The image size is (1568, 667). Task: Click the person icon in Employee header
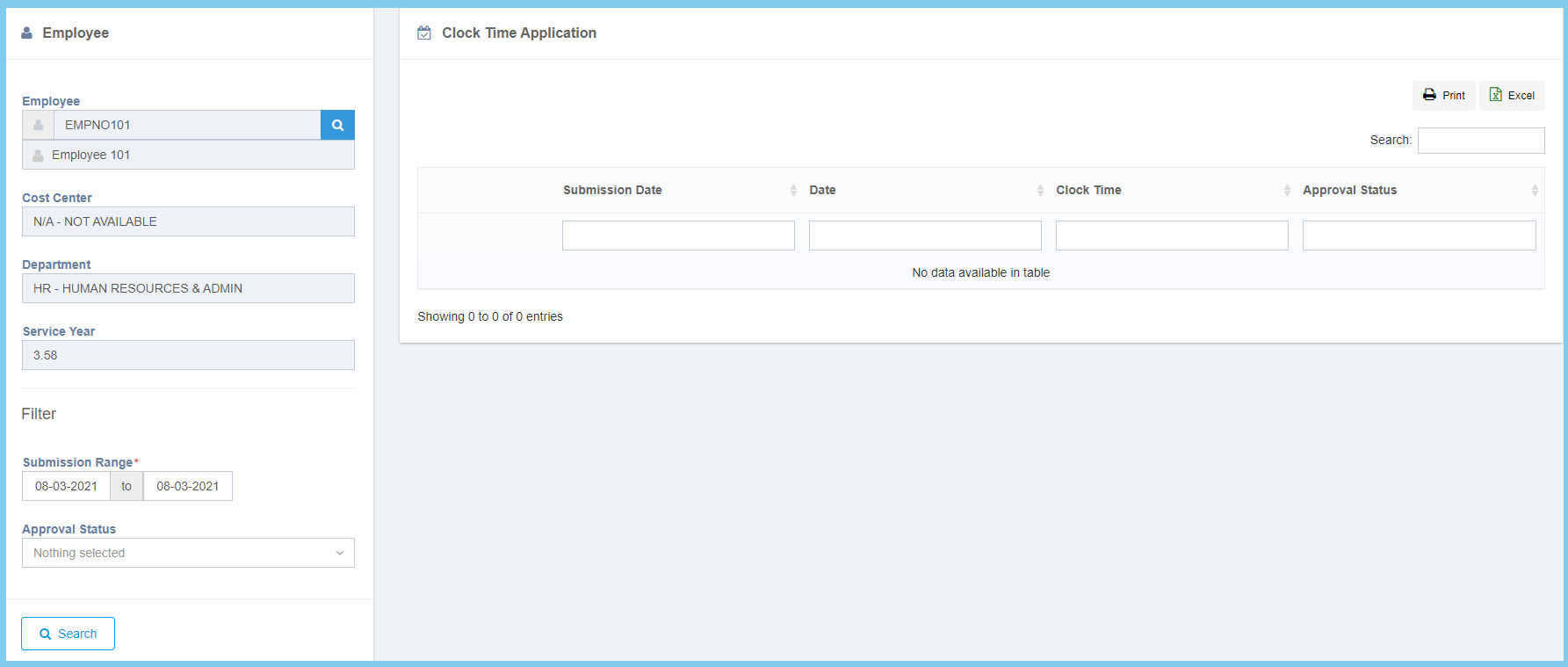tap(27, 33)
